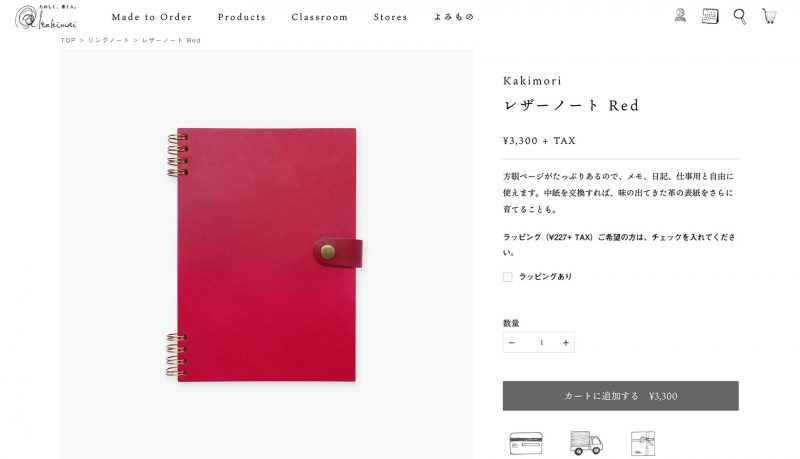Open the calendar icon in header
Image resolution: width=800 pixels, height=459 pixels.
click(710, 16)
